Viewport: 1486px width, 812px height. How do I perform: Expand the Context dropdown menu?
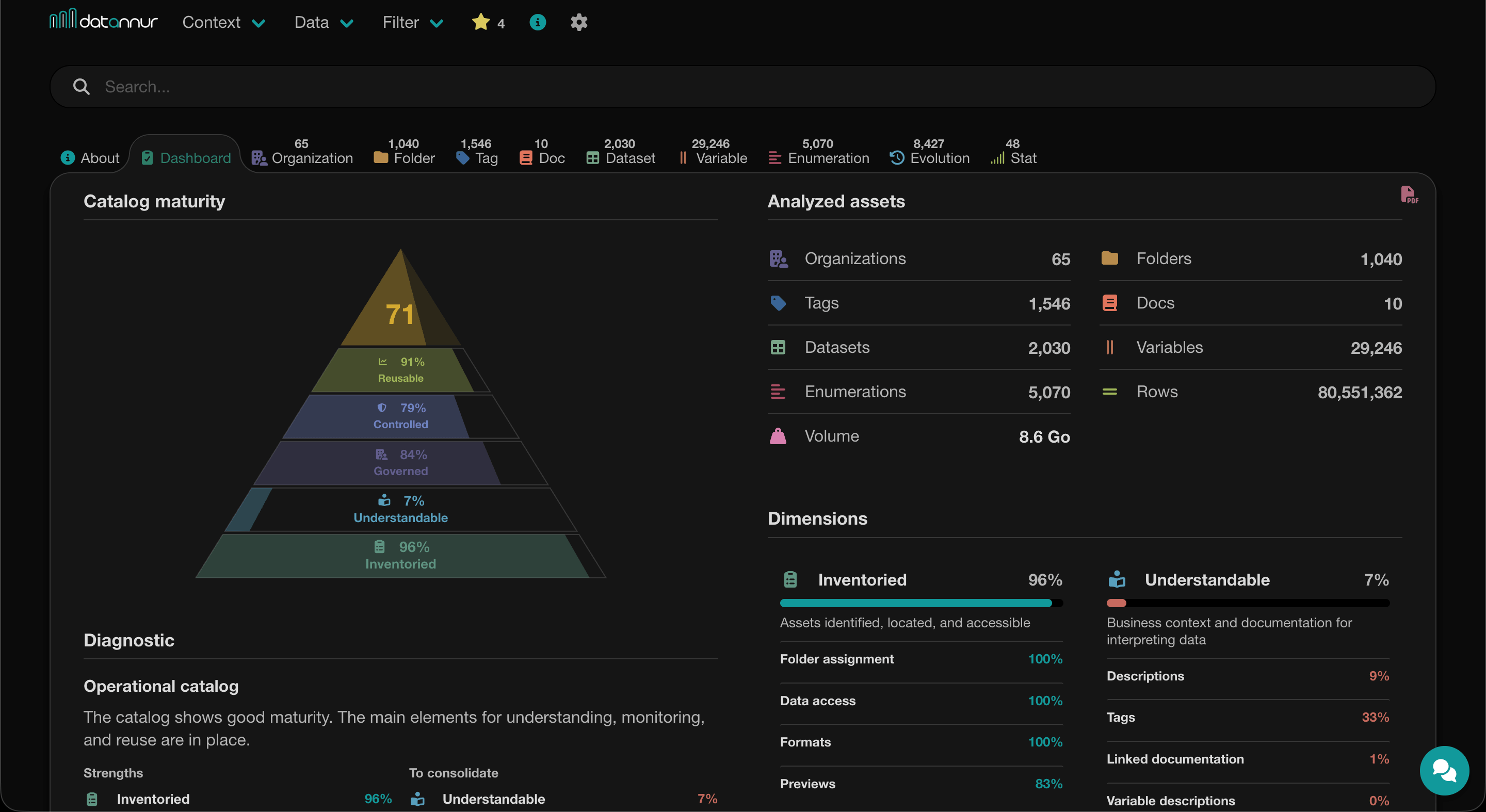coord(224,22)
